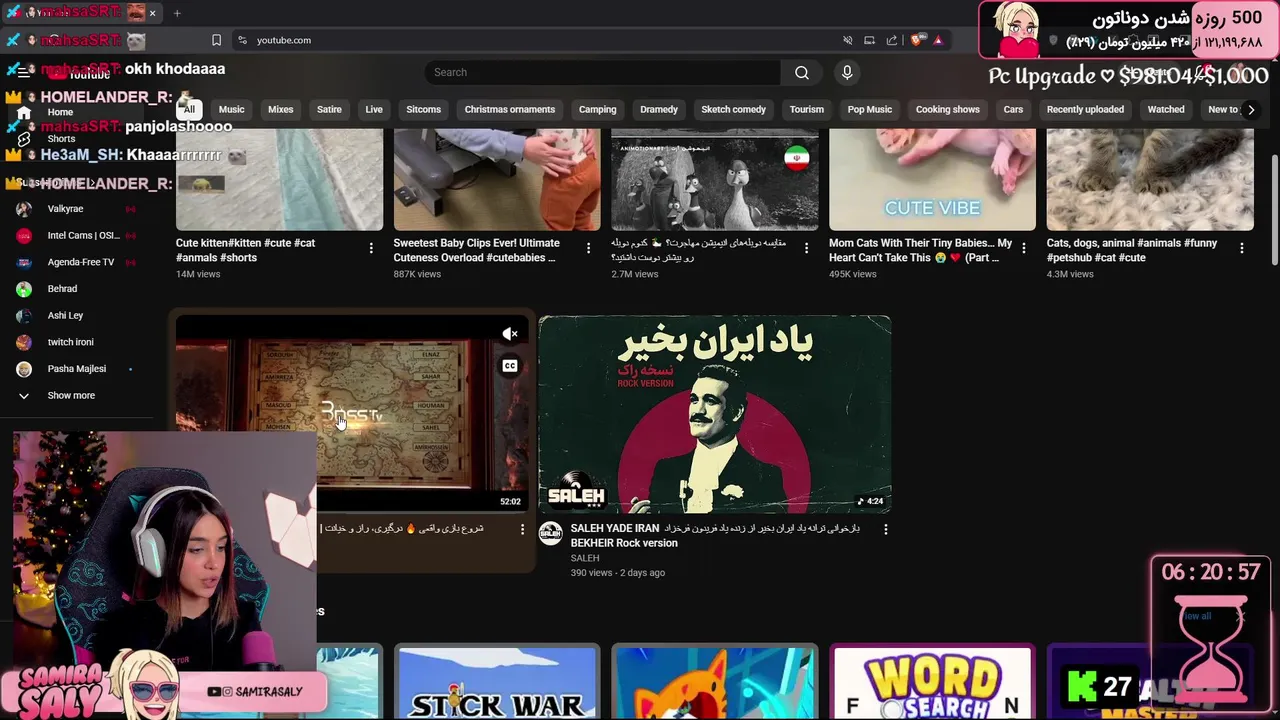Click the muted-site speaker icon in address bar

(x=848, y=40)
